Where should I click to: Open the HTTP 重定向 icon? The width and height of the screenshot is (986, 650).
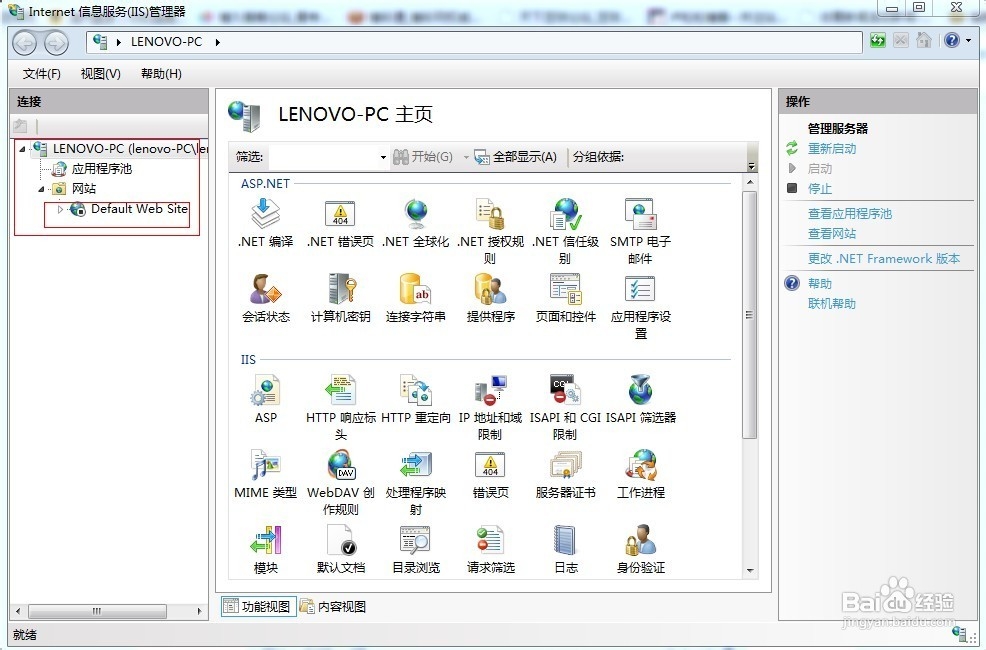click(x=416, y=390)
